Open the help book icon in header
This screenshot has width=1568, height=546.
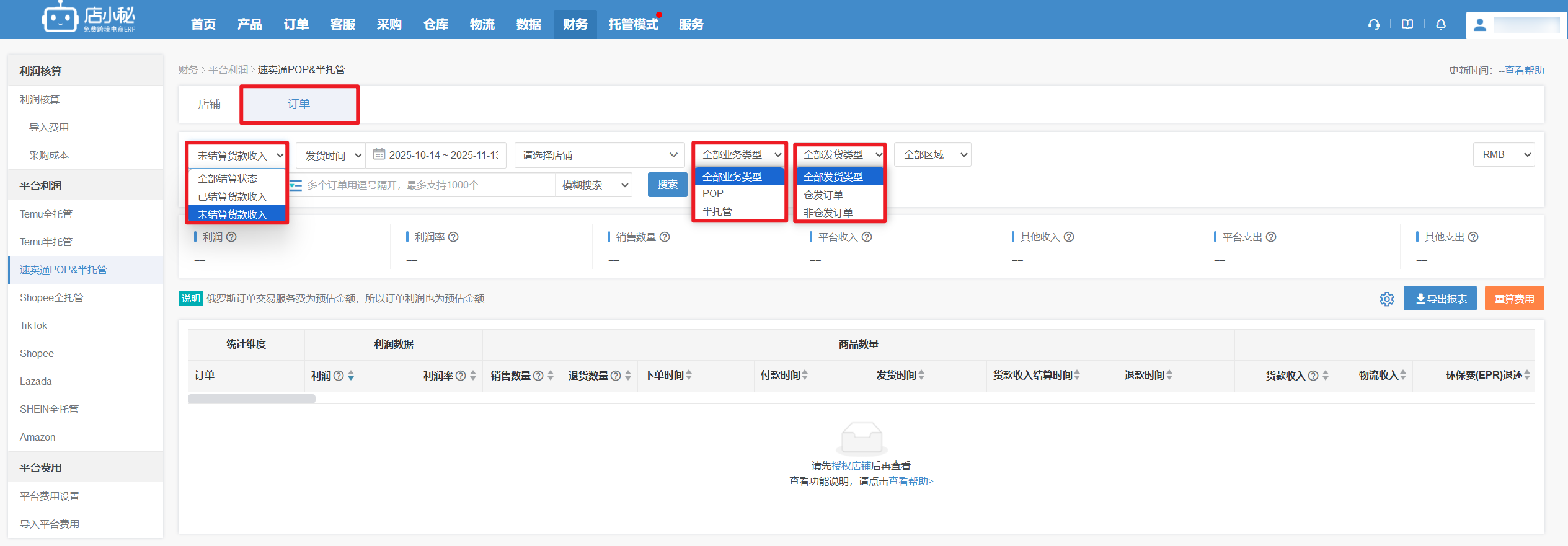click(x=1407, y=24)
